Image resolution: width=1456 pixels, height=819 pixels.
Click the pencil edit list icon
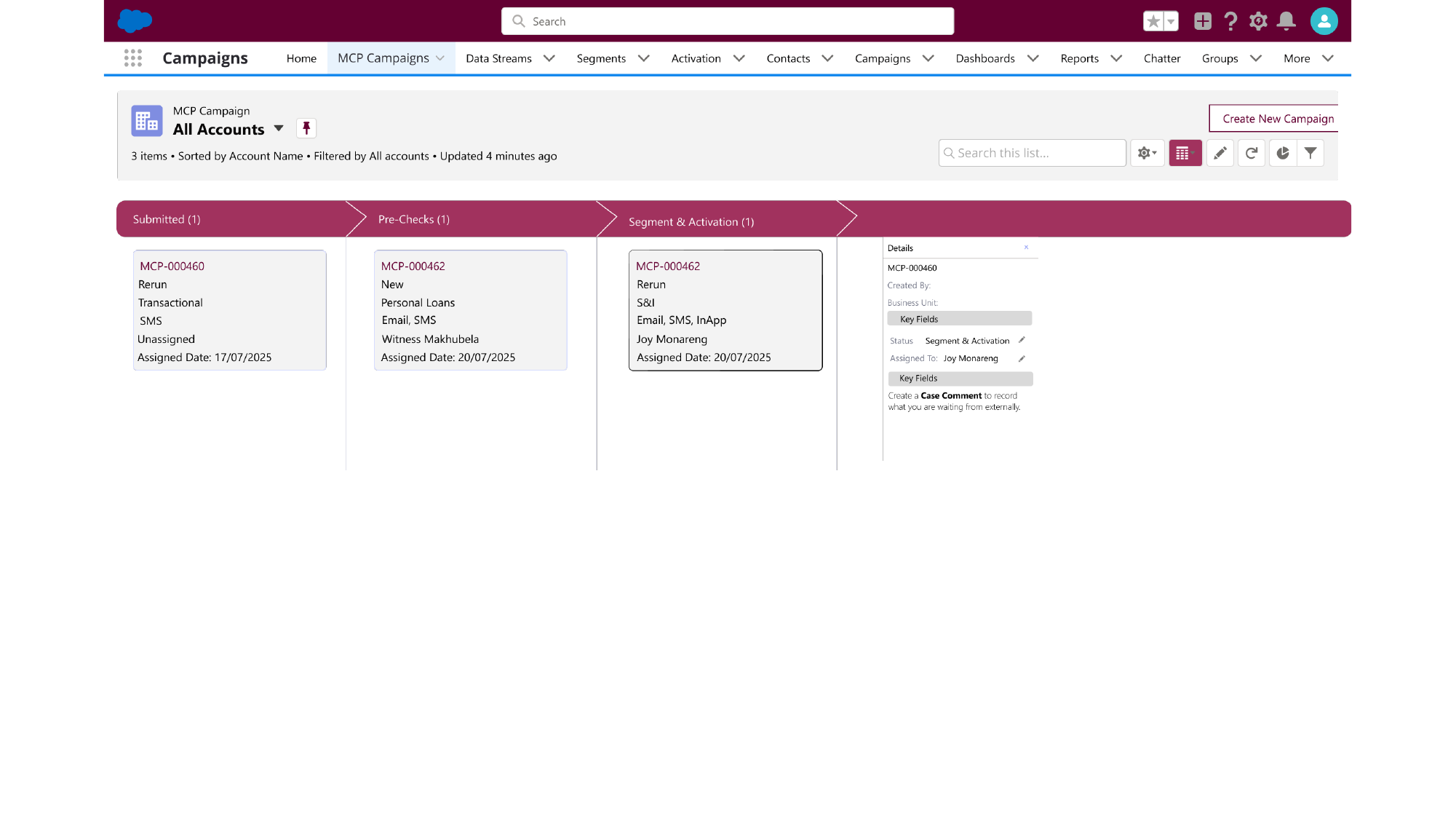coord(1220,153)
